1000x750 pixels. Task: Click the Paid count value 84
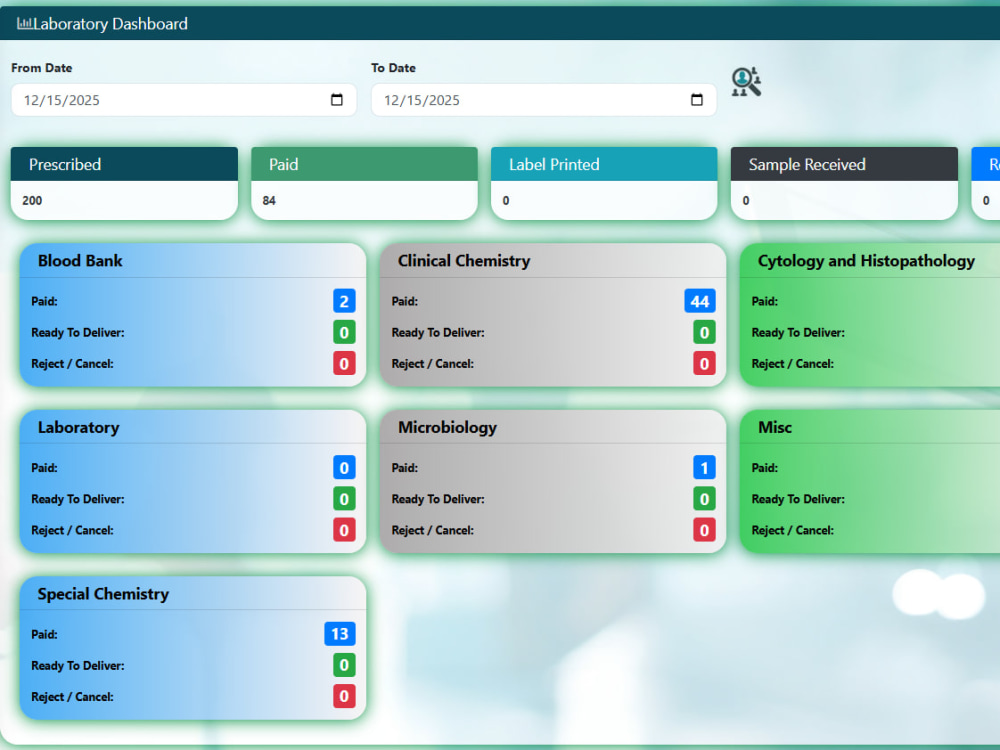pyautogui.click(x=269, y=200)
